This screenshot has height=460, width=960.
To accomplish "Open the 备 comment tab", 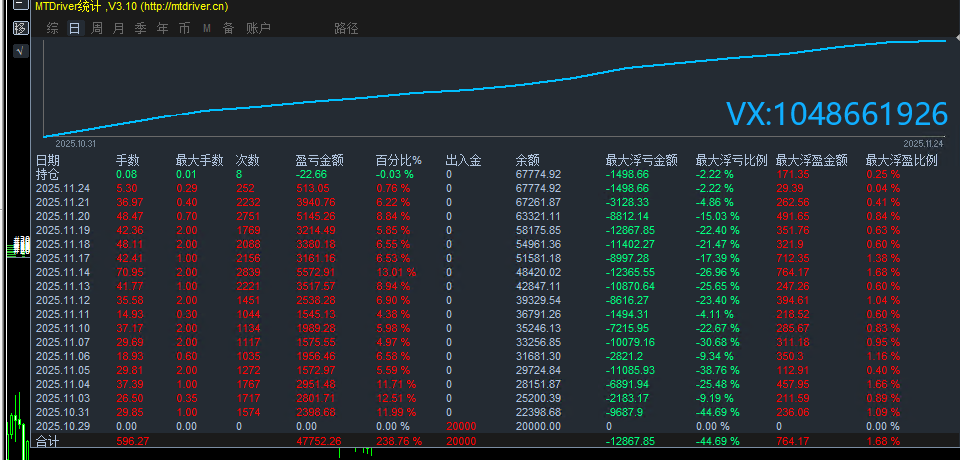I will pos(228,28).
